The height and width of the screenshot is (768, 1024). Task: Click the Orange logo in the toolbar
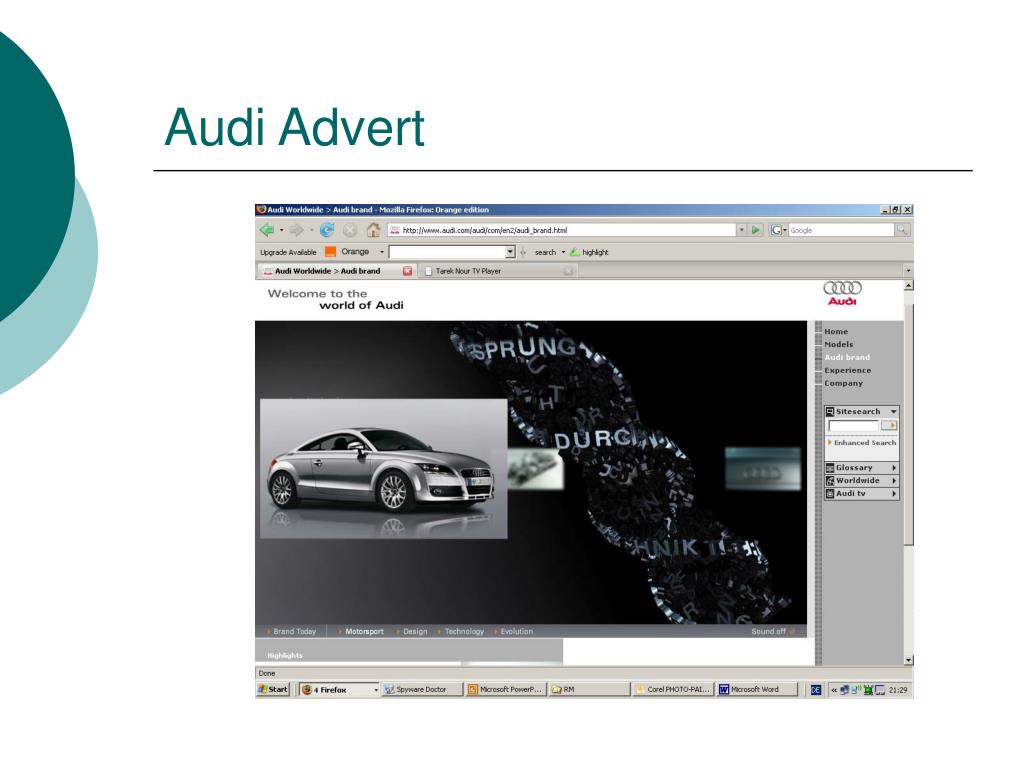tap(330, 252)
